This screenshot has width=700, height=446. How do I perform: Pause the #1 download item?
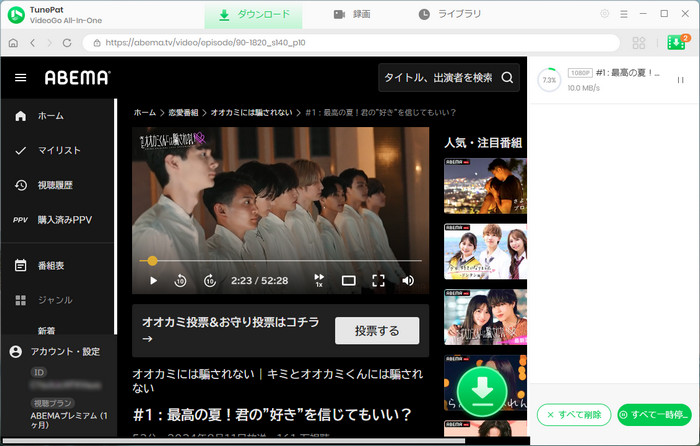point(680,80)
